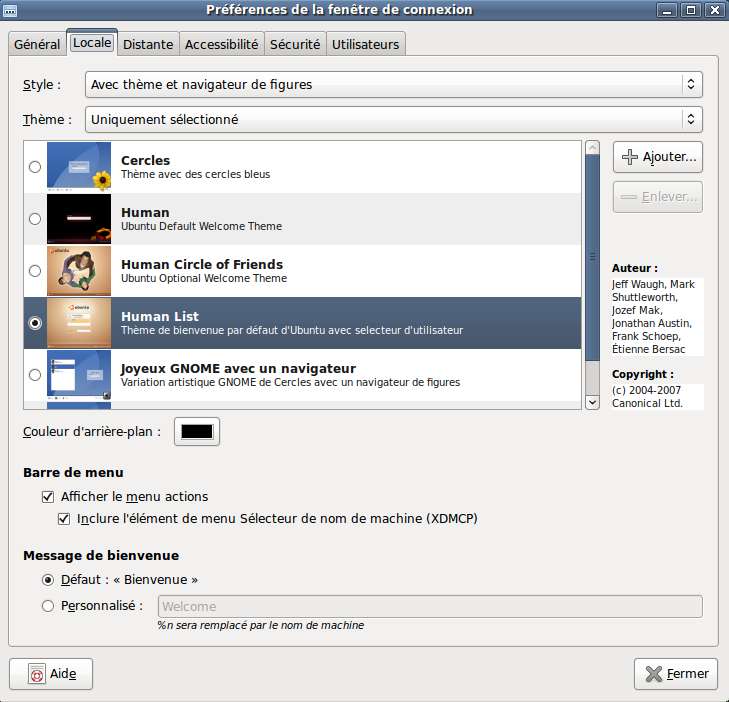Click the Ajouter button to add theme
729x702 pixels.
tap(657, 157)
